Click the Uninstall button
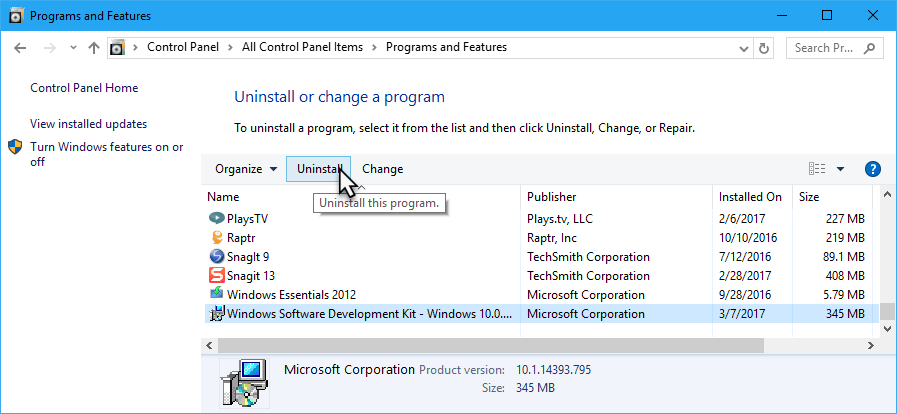The image size is (897, 414). (x=320, y=169)
